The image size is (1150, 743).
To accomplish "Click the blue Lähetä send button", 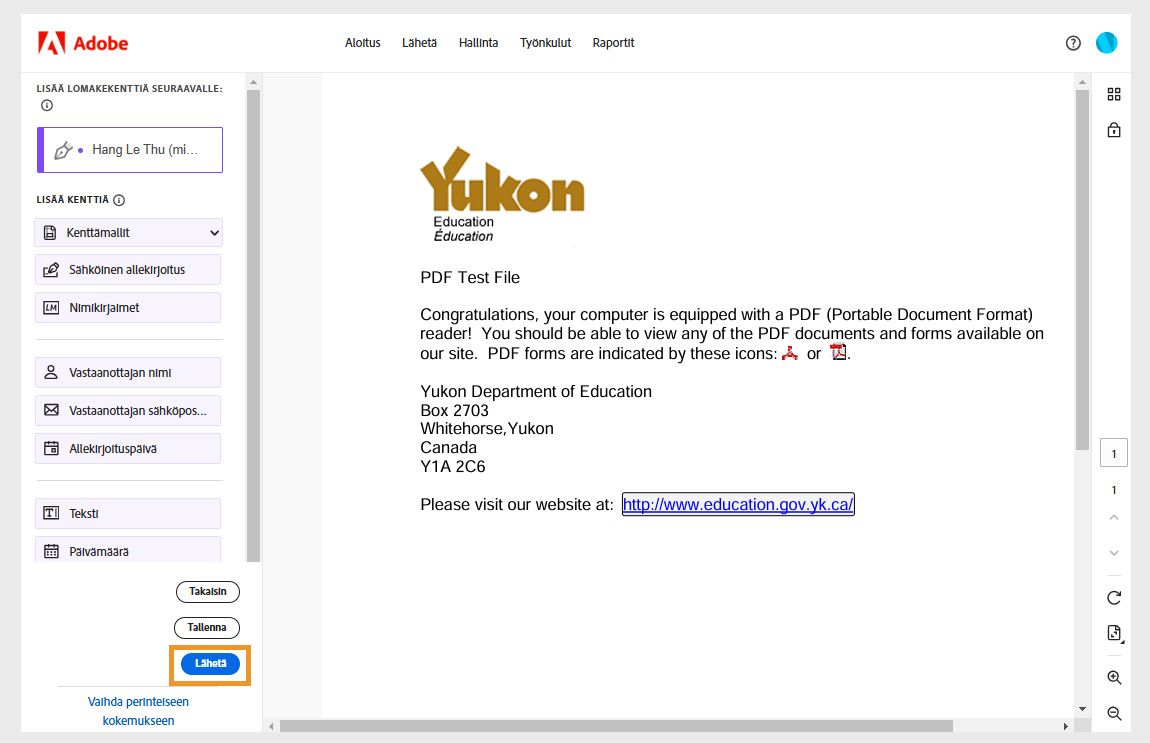I will click(210, 663).
